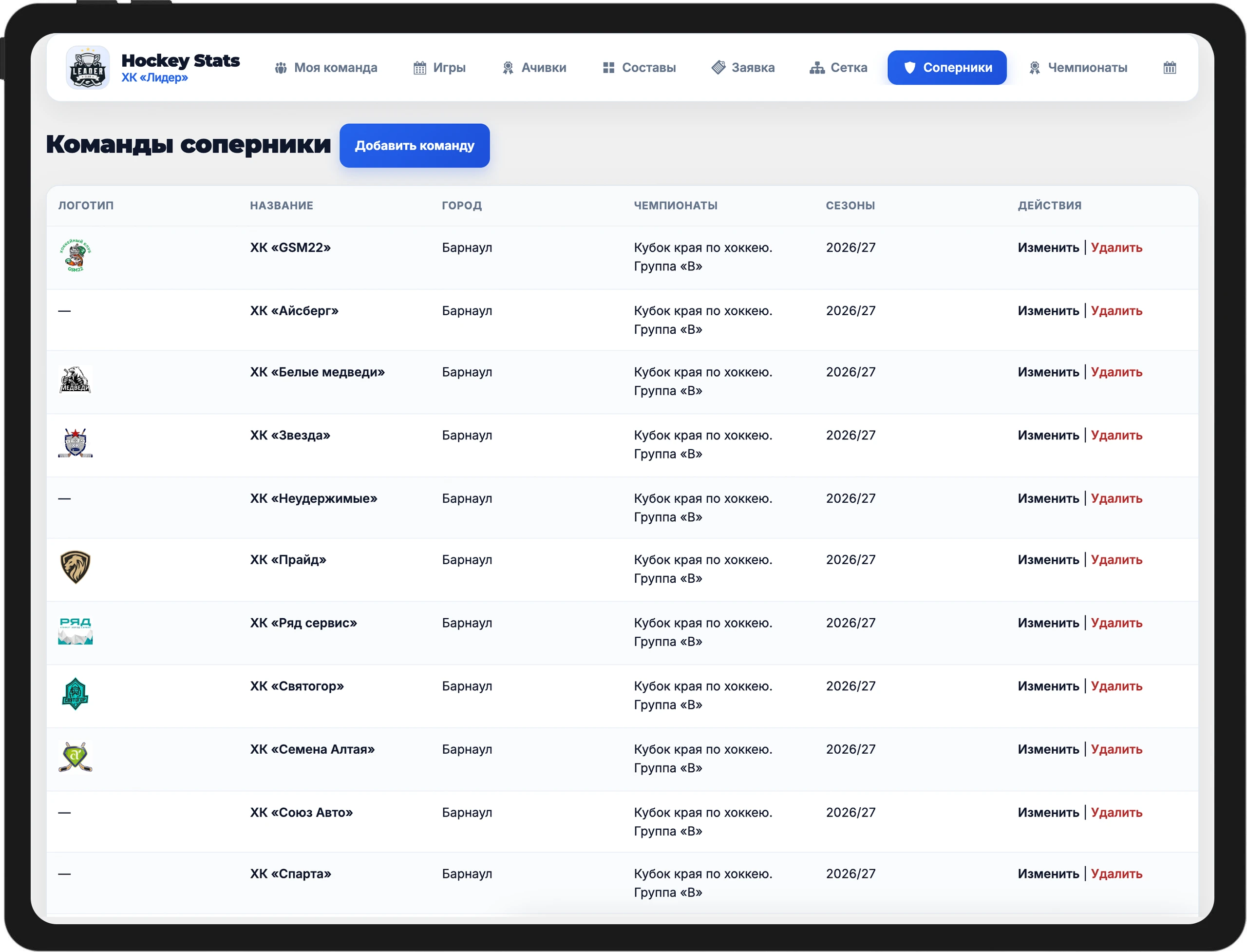This screenshot has height=952, width=1247.
Task: Click season 2026/27 in ХК «Спарта» row
Action: 850,874
